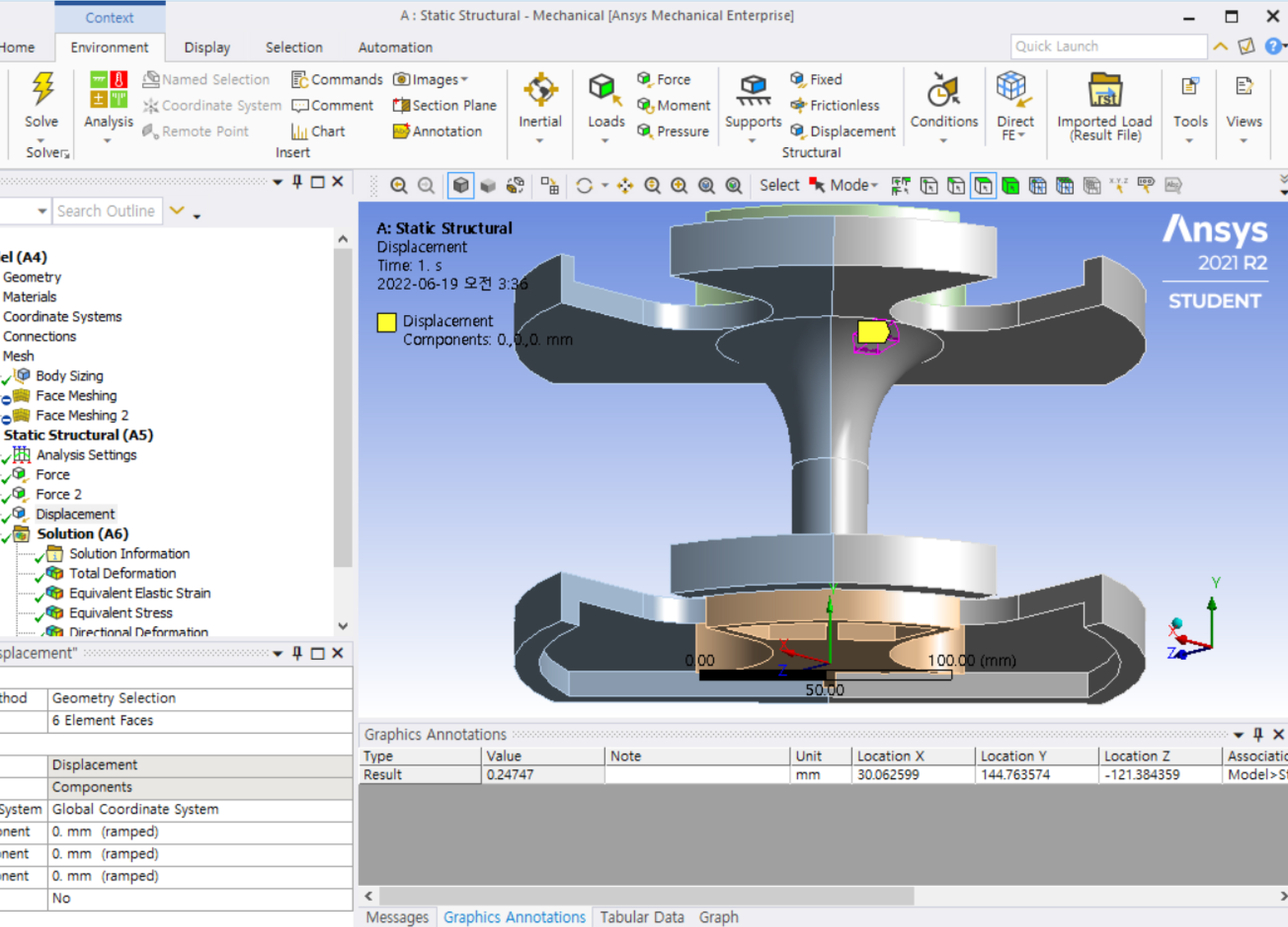The width and height of the screenshot is (1288, 927).
Task: Open the Rotate tool dropdown arrow
Action: pyautogui.click(x=605, y=185)
